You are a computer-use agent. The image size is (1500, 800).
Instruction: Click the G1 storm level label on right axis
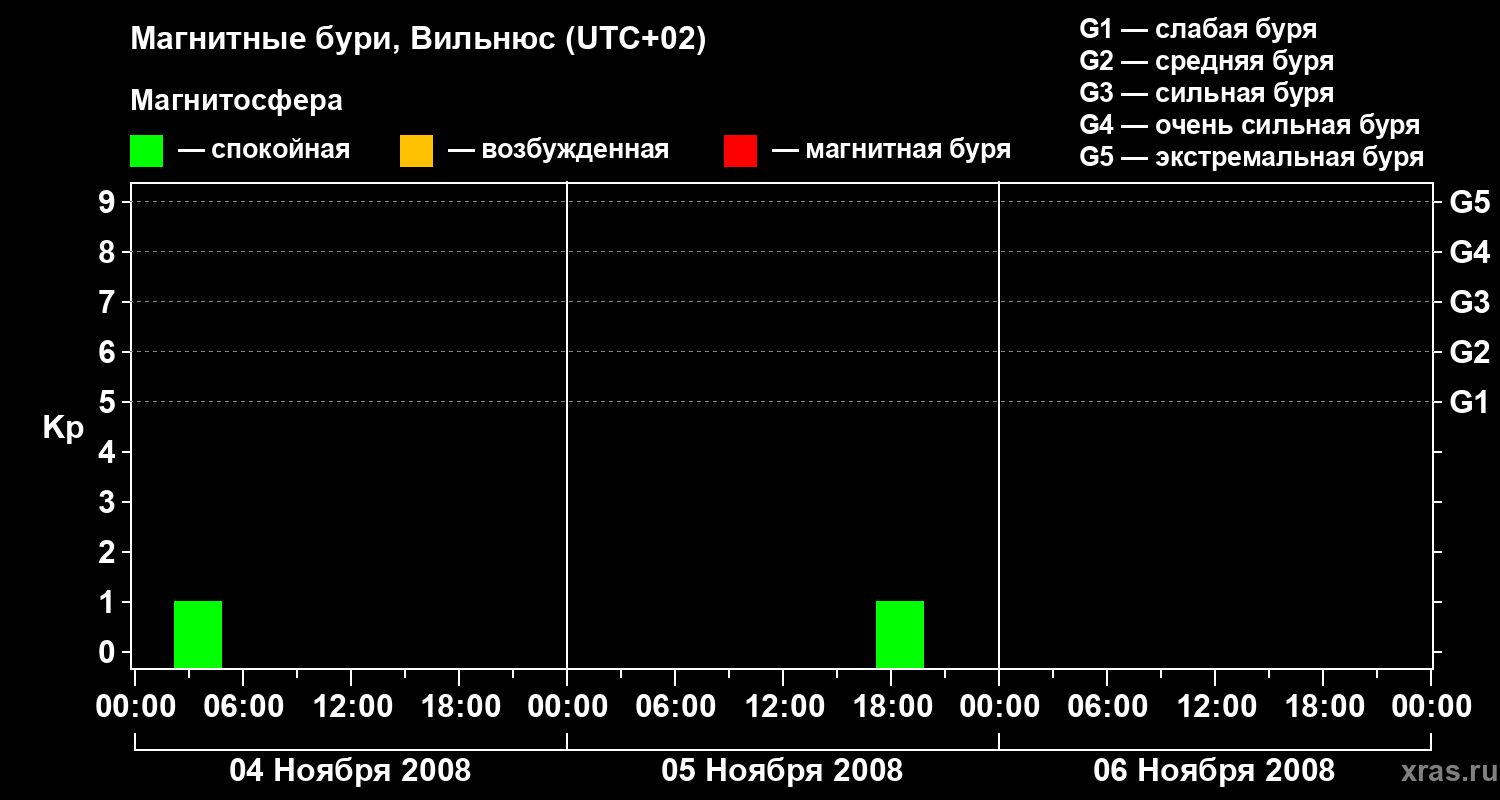pyautogui.click(x=1470, y=402)
